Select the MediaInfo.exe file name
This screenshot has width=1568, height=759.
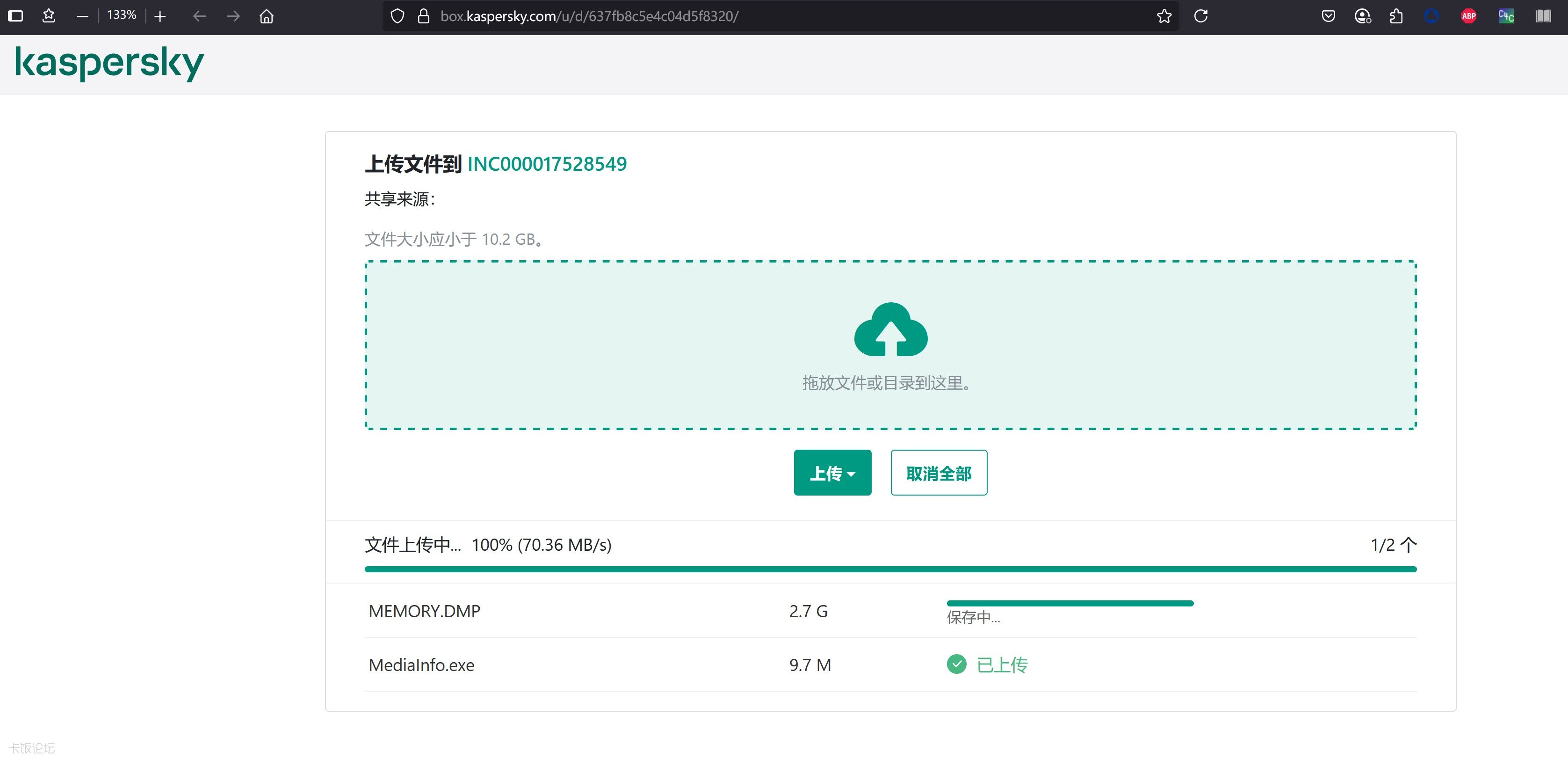click(421, 664)
